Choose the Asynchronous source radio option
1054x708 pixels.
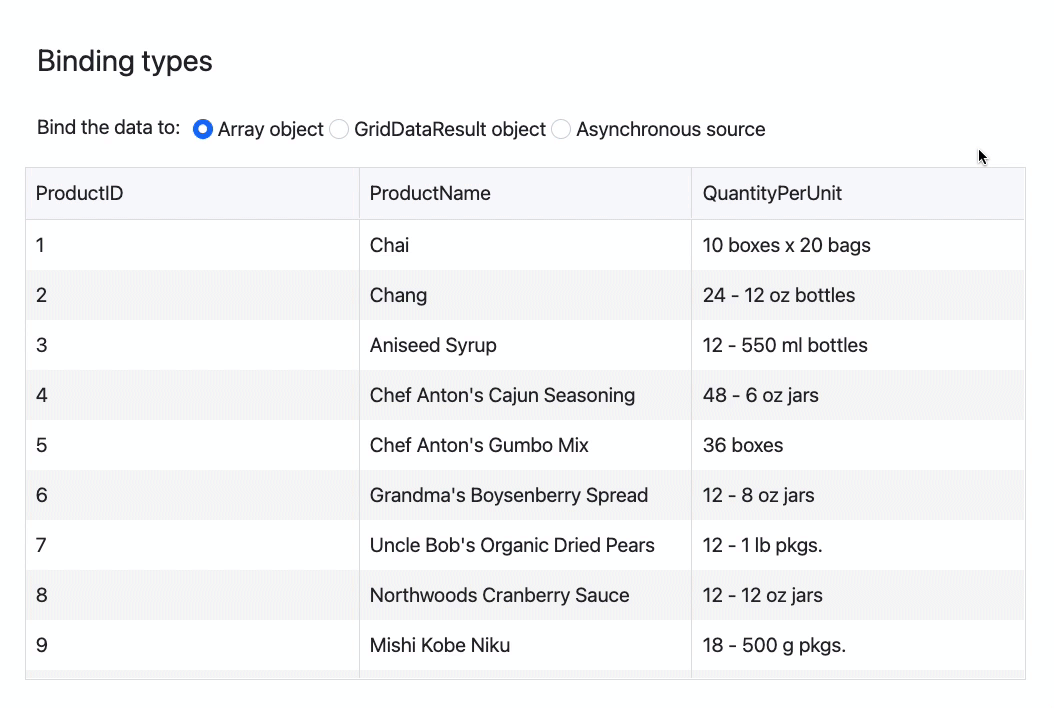[561, 129]
